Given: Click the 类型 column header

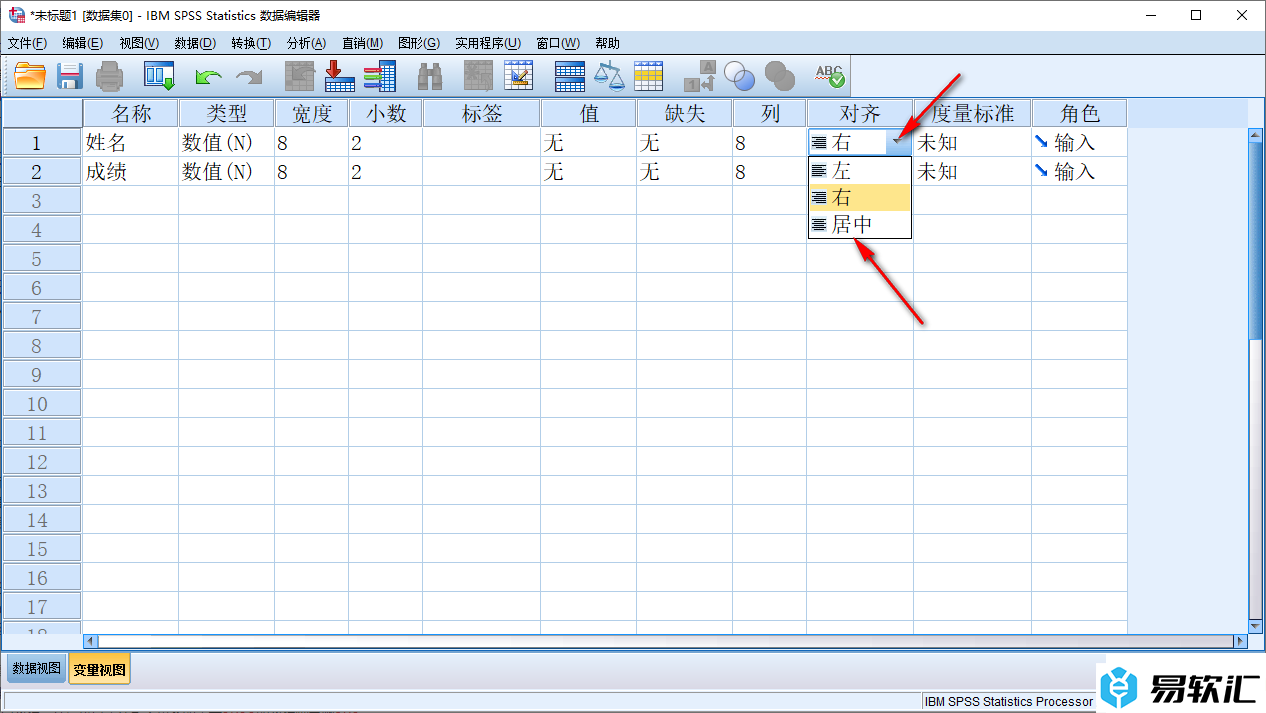Looking at the screenshot, I should click(x=227, y=113).
